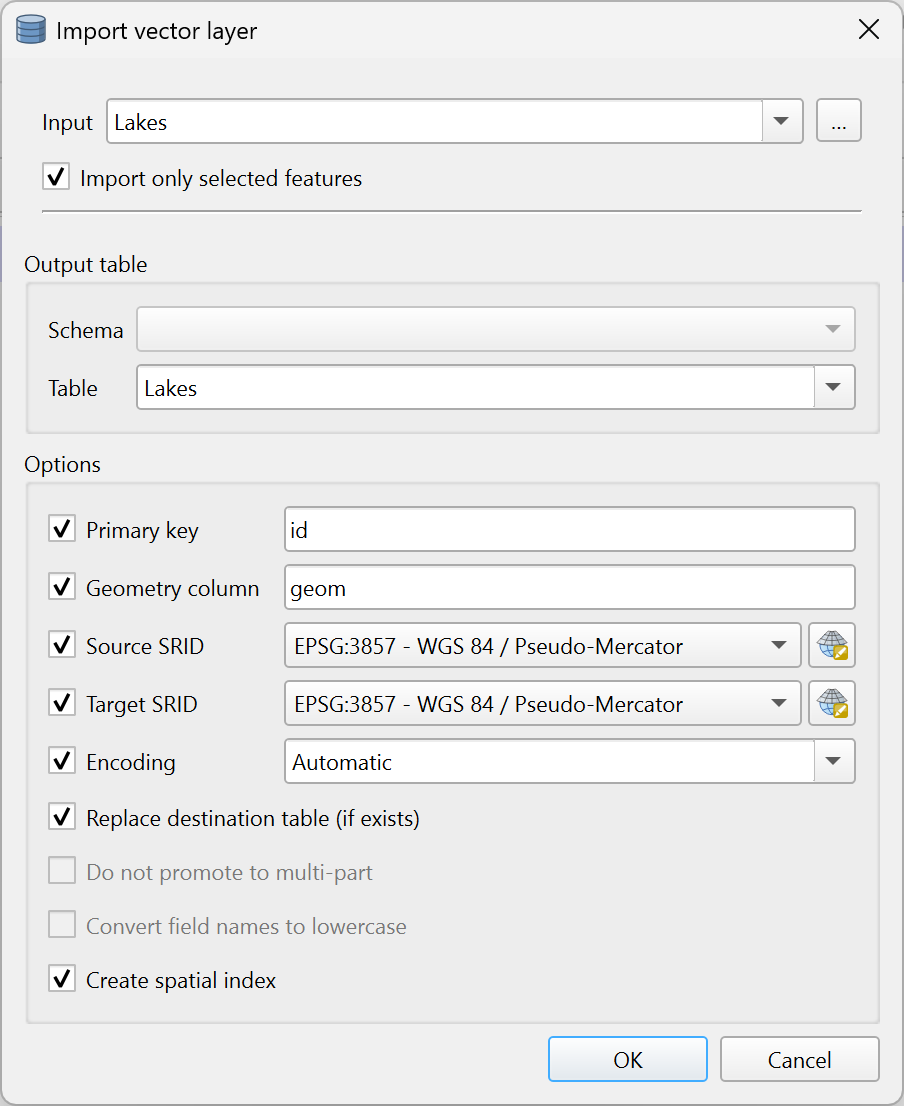Expand the output Table name dropdown
904x1106 pixels.
click(x=834, y=388)
